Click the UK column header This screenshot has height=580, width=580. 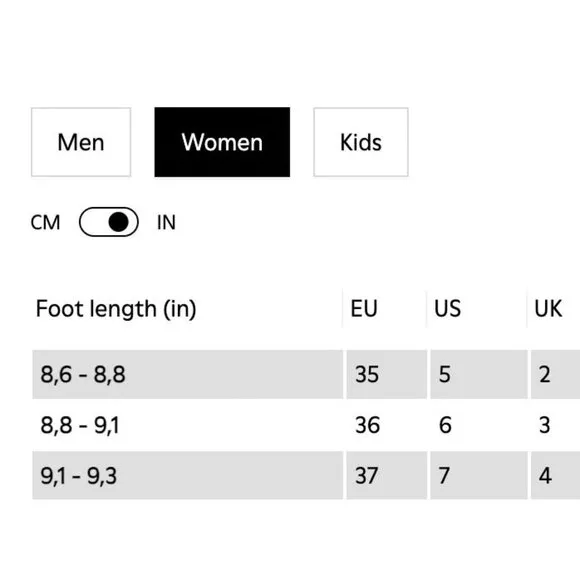[x=548, y=308]
